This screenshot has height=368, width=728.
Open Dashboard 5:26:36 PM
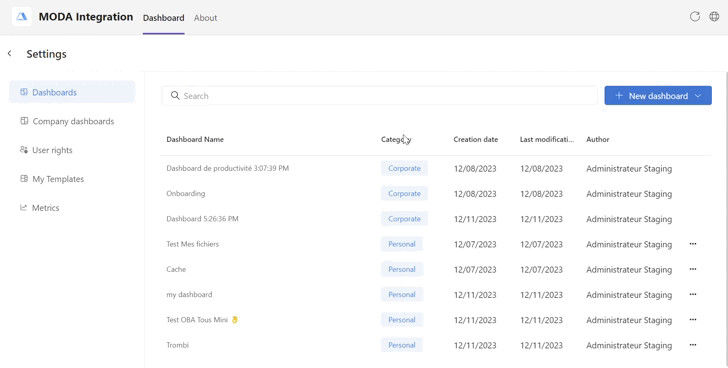(x=202, y=219)
